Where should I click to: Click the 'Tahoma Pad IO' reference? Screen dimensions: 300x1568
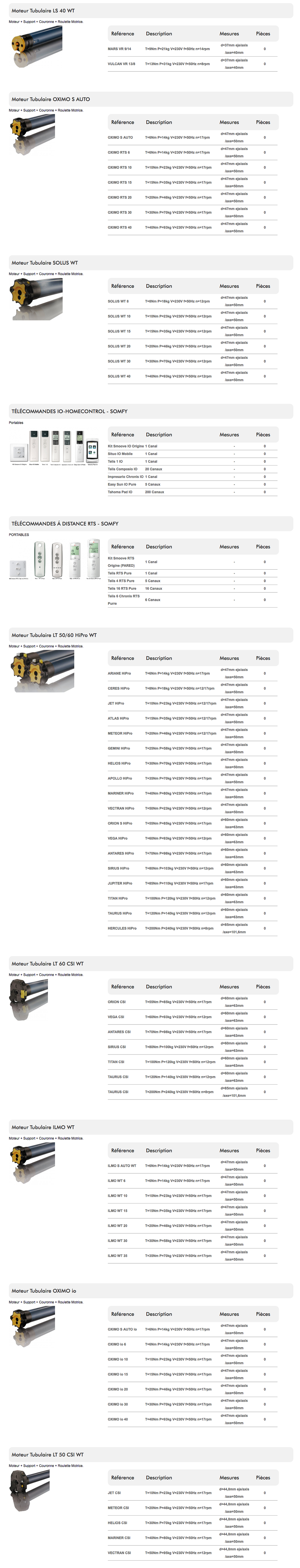120,492
